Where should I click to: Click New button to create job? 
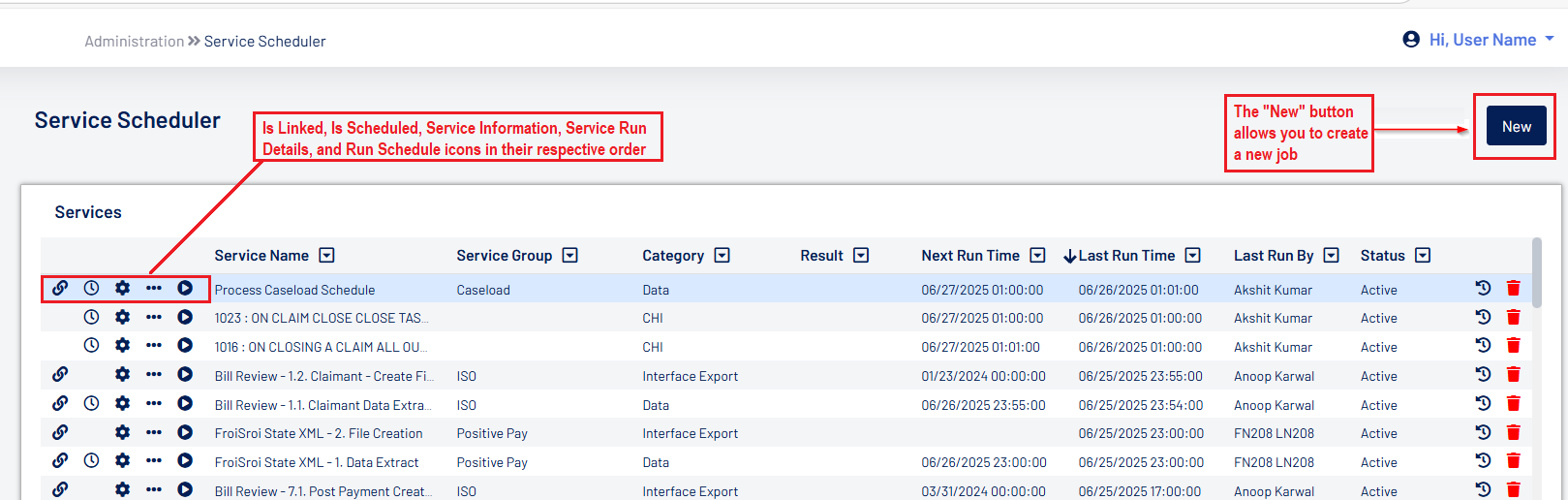[1516, 127]
